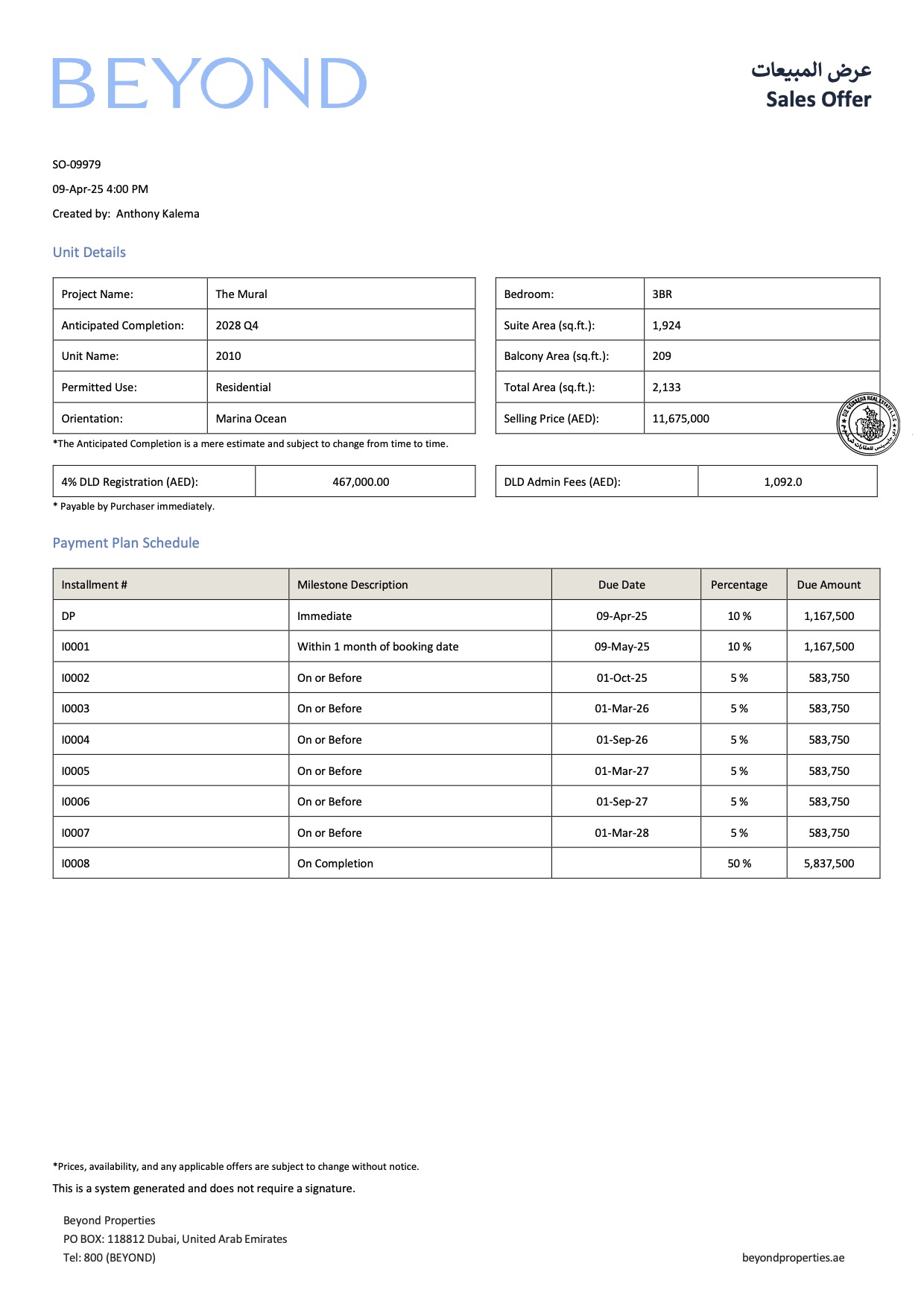Click the Due Amount column header
The height and width of the screenshot is (1307, 924).
pos(829,585)
